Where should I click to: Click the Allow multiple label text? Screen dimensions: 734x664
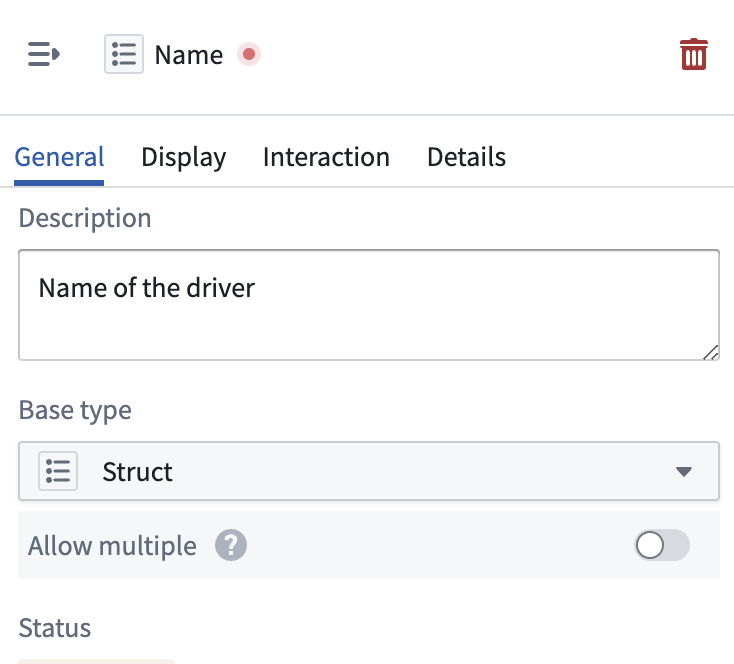(112, 546)
